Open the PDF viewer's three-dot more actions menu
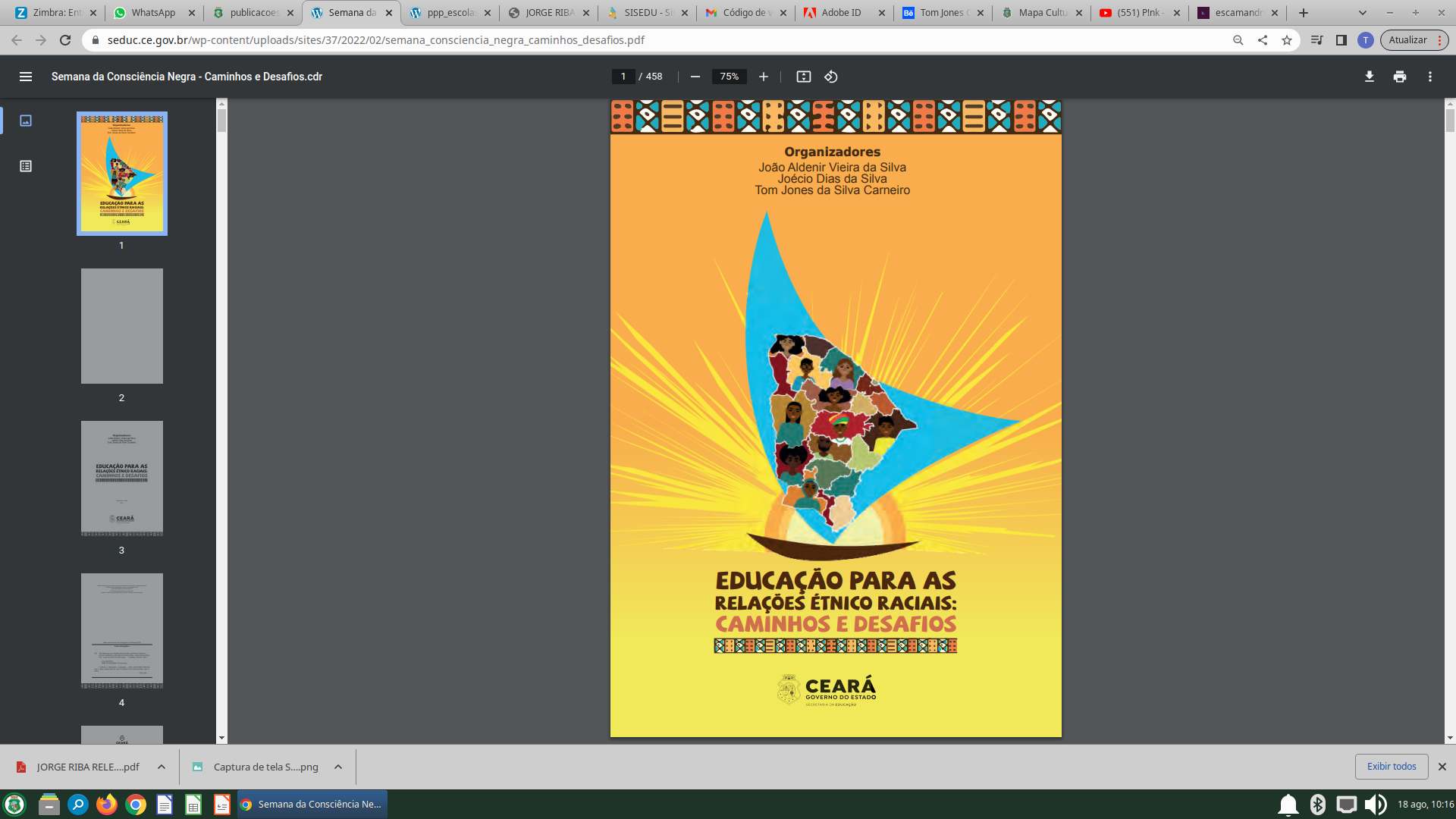Image resolution: width=1456 pixels, height=819 pixels. pyautogui.click(x=1430, y=77)
